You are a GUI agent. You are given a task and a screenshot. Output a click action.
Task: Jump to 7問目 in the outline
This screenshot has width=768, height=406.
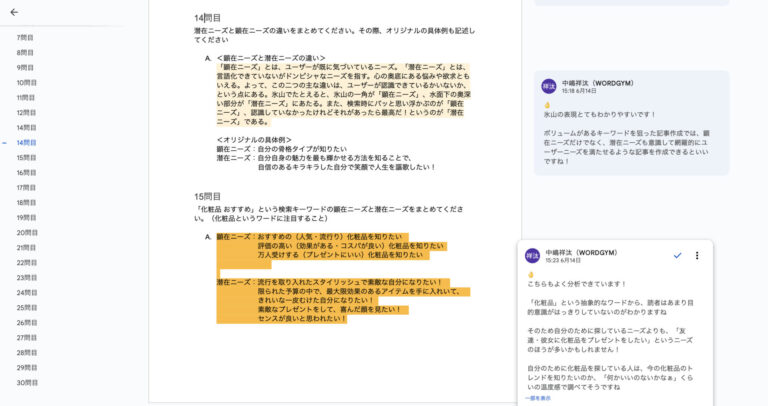(x=25, y=38)
